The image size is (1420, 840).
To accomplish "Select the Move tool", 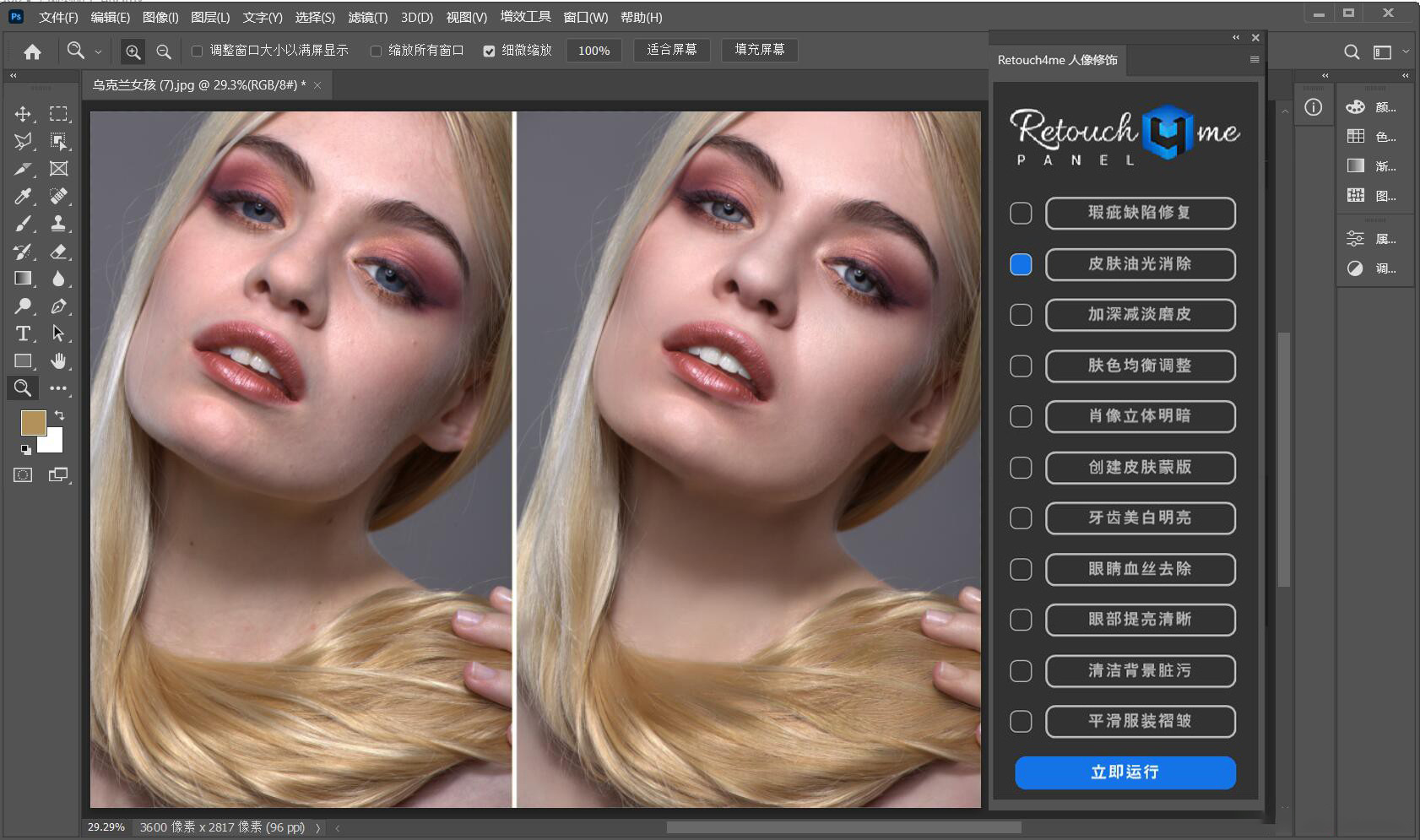I will tap(23, 114).
